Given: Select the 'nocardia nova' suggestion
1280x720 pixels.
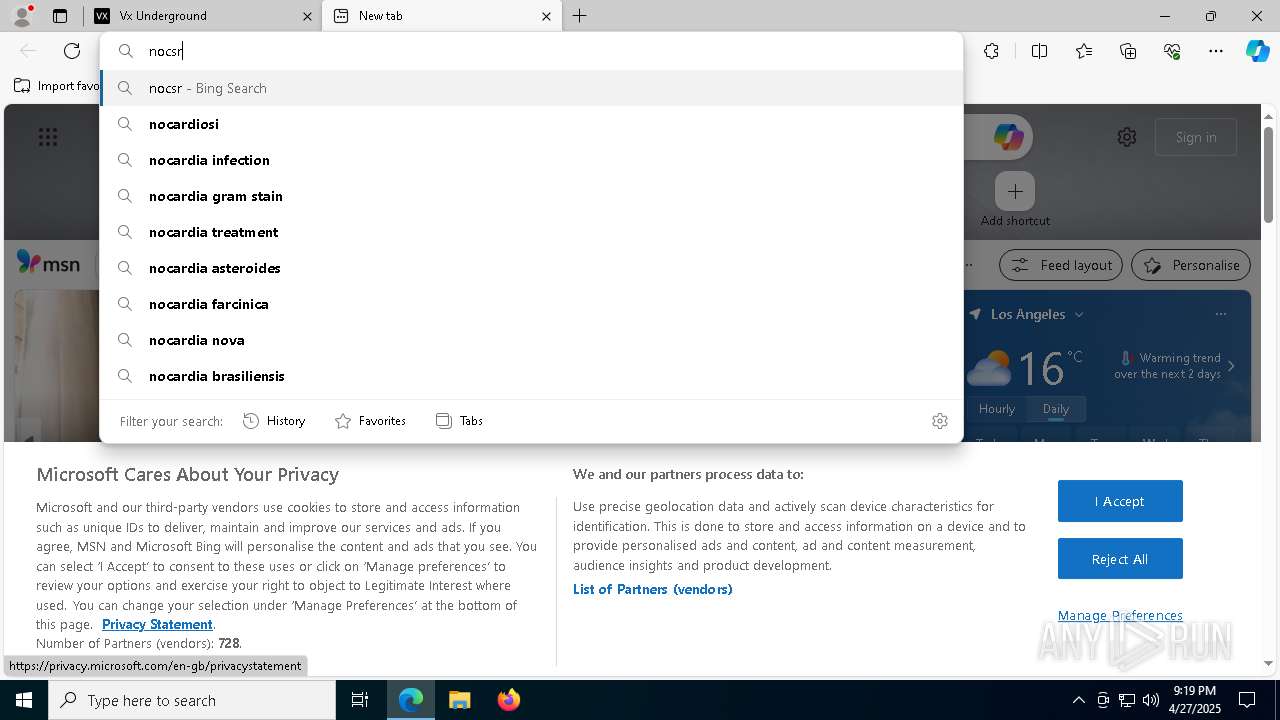Looking at the screenshot, I should (531, 340).
